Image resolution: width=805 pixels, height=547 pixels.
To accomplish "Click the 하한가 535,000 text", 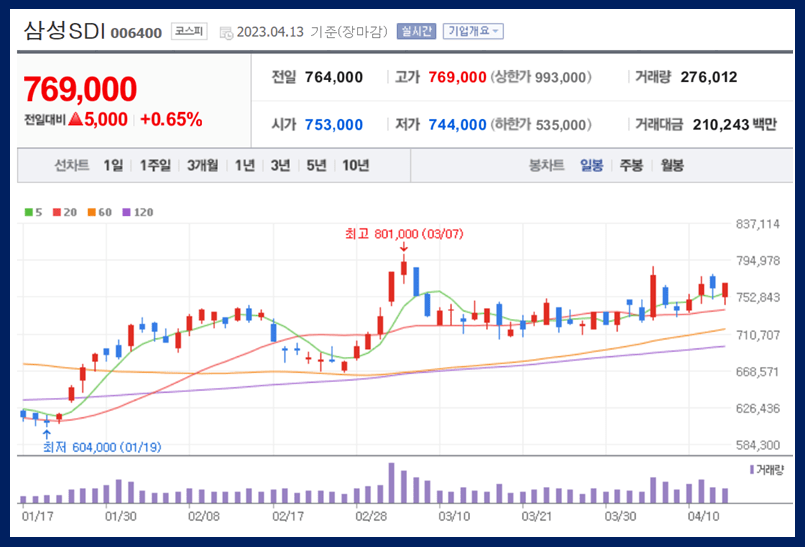I will [541, 125].
